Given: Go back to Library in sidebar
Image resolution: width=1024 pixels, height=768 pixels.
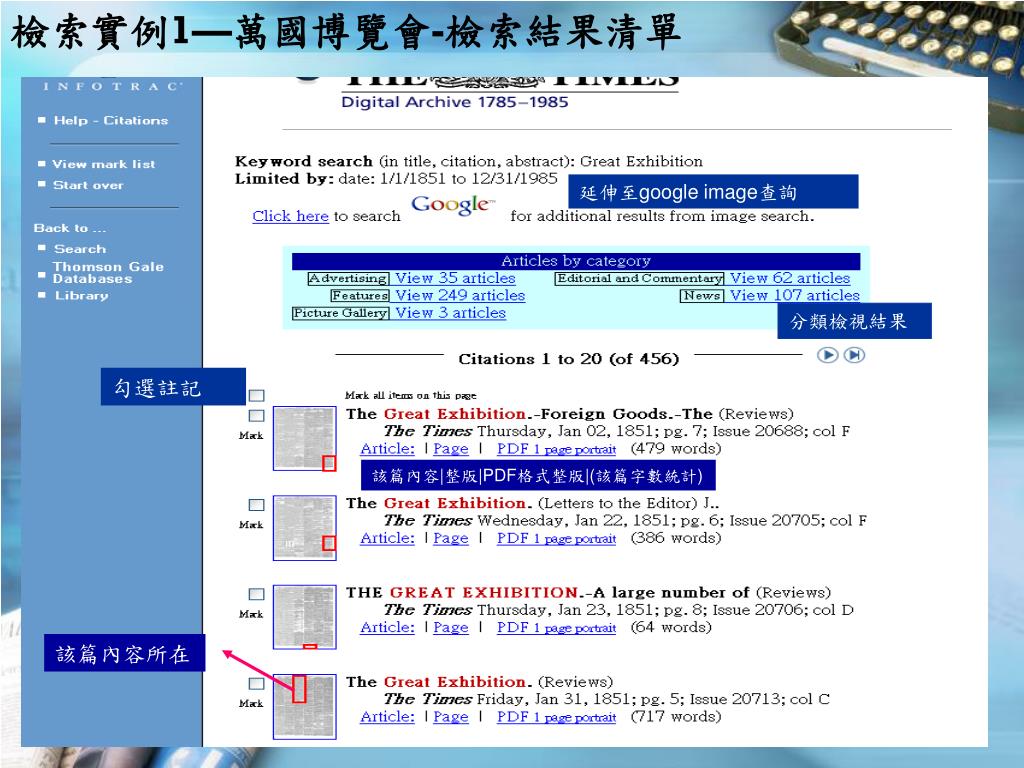Looking at the screenshot, I should (x=82, y=295).
